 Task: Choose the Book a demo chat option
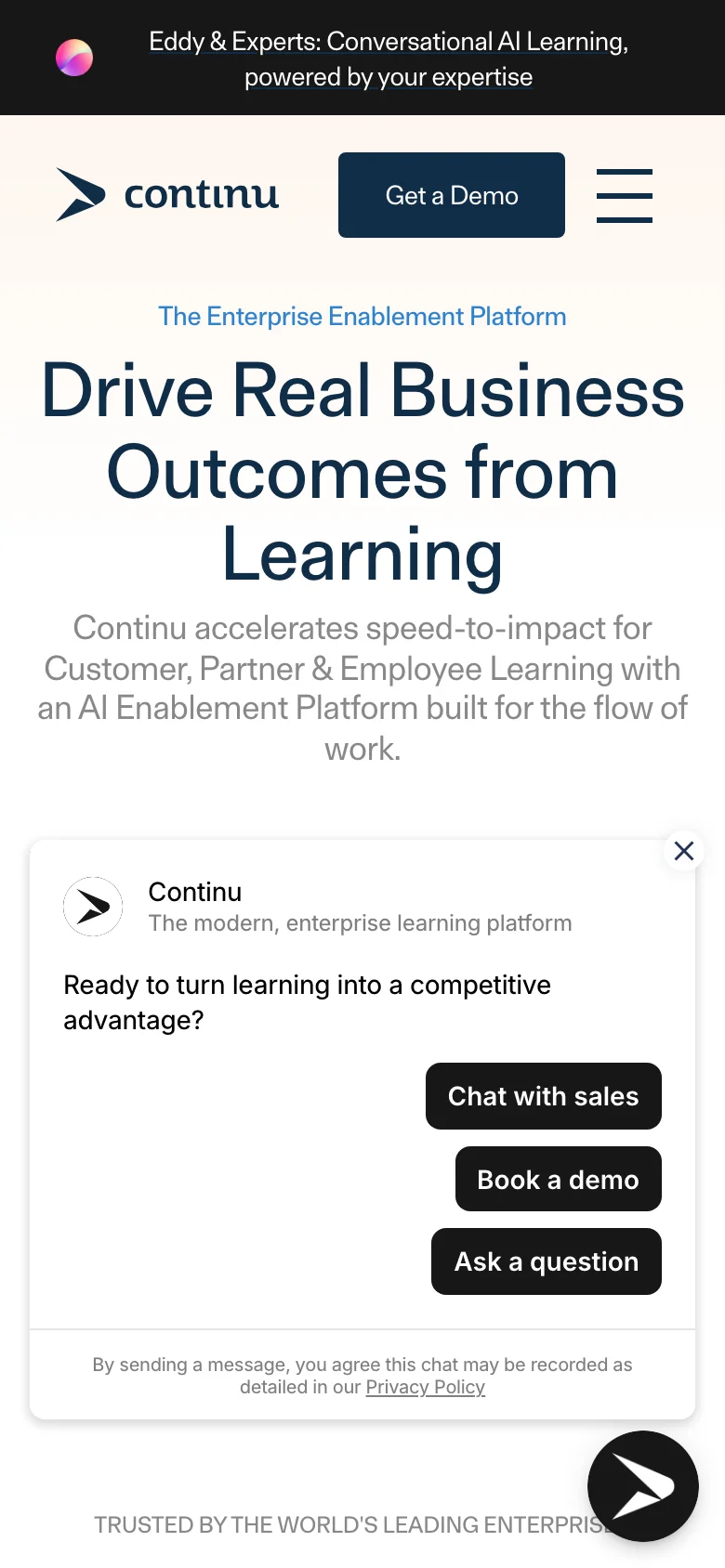click(558, 1180)
